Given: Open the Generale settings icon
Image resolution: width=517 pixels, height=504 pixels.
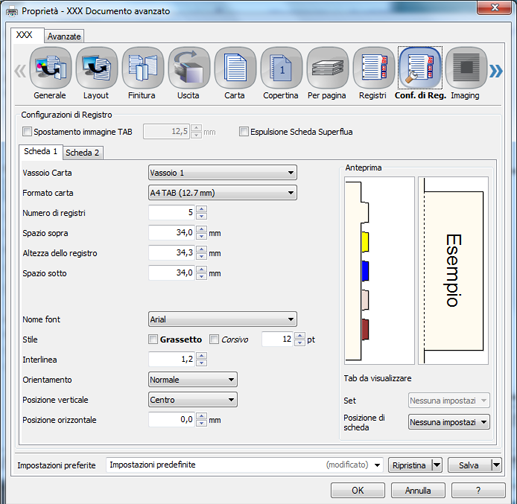Looking at the screenshot, I should tap(51, 68).
